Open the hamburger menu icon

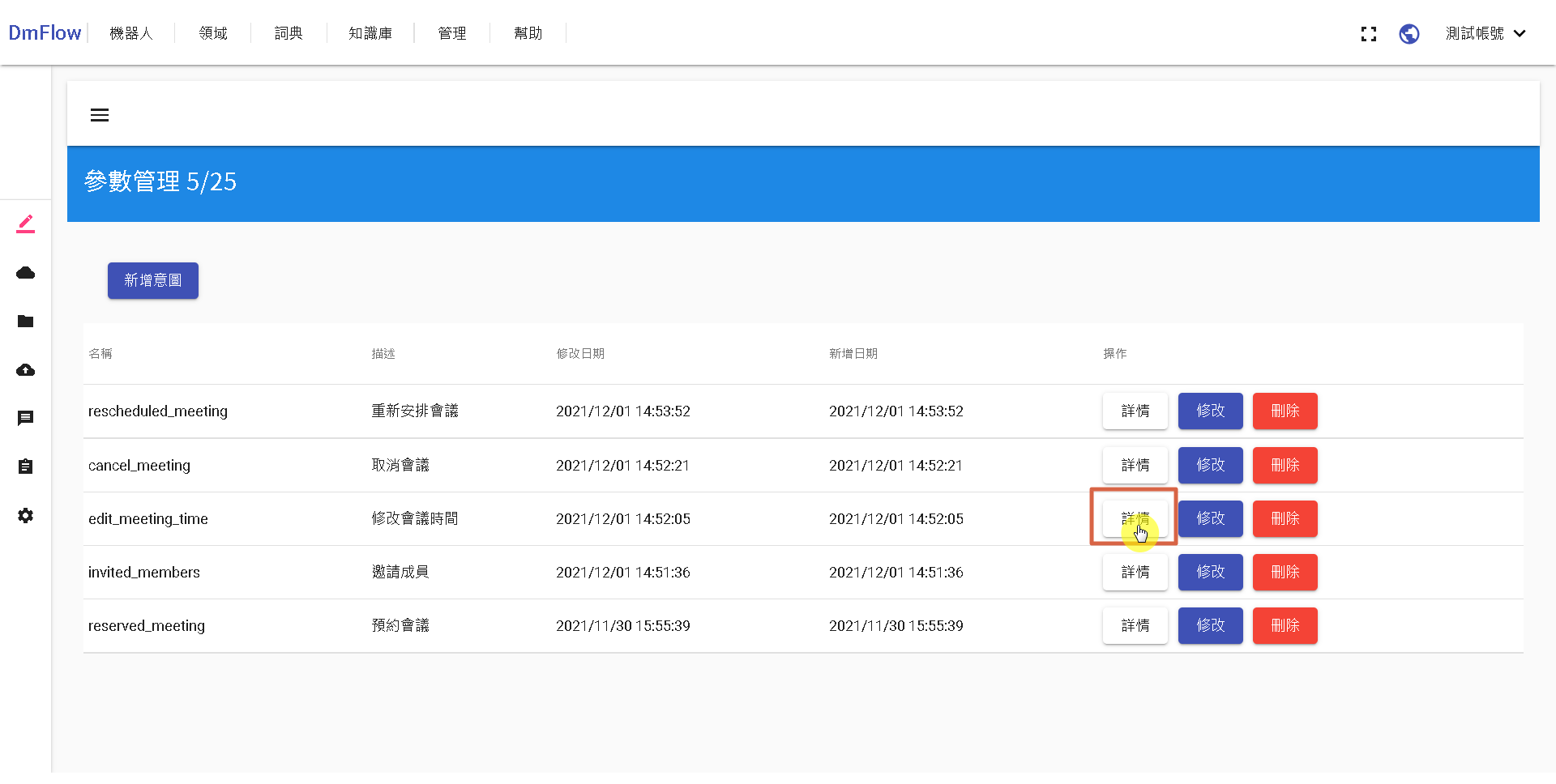coord(100,115)
